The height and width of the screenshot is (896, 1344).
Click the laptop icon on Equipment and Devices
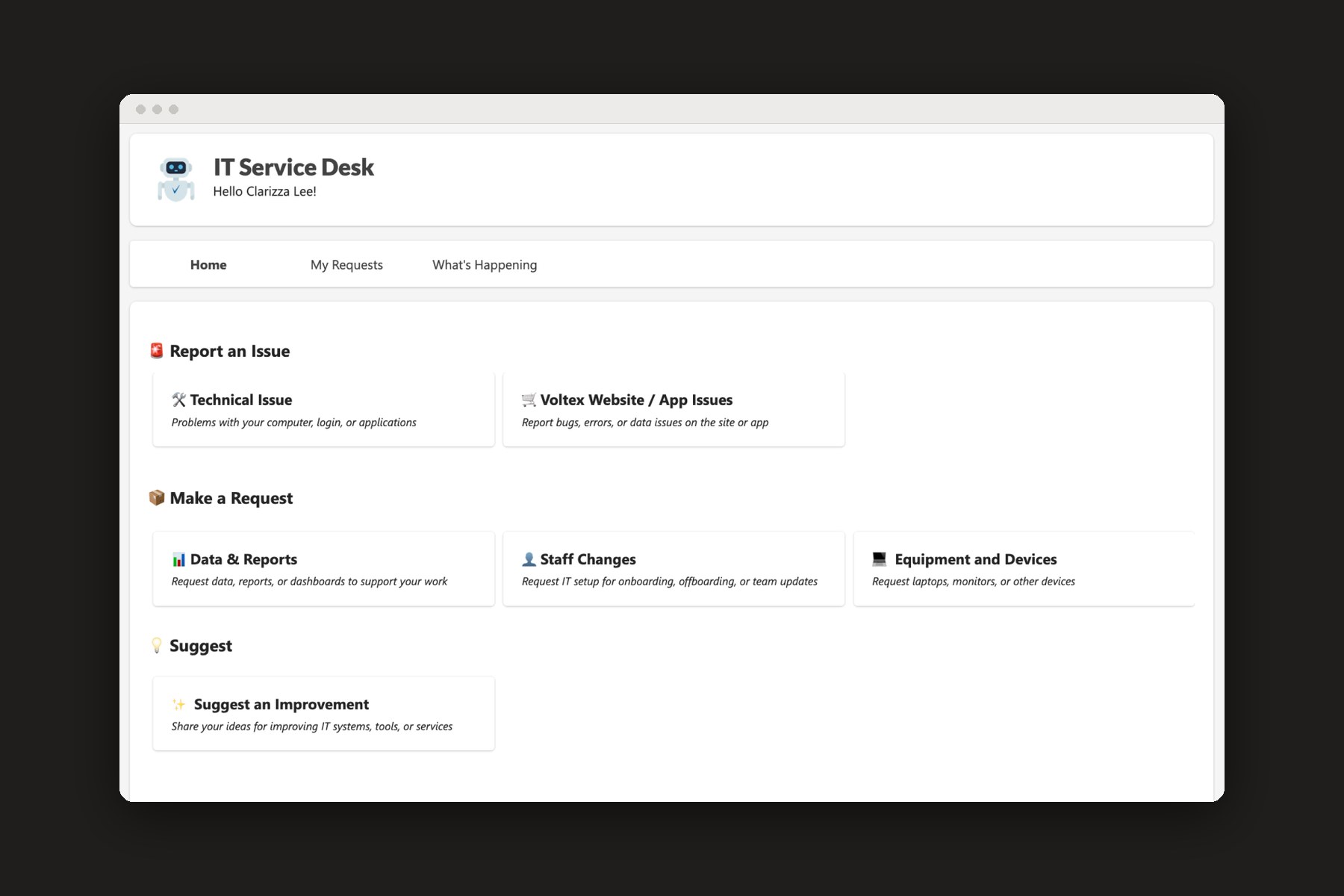[x=880, y=559]
